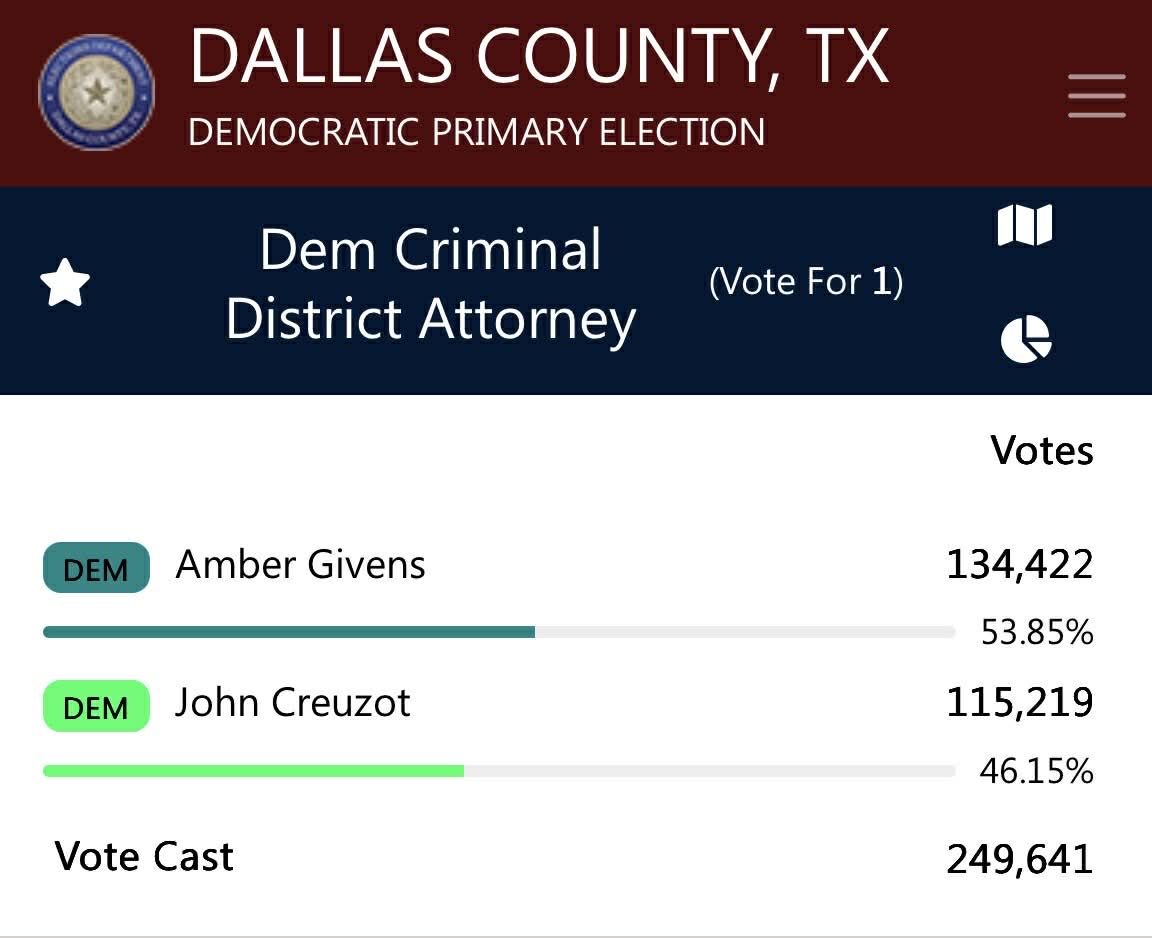1152x938 pixels.
Task: Click the Dallas County, TX title
Action: pos(539,57)
